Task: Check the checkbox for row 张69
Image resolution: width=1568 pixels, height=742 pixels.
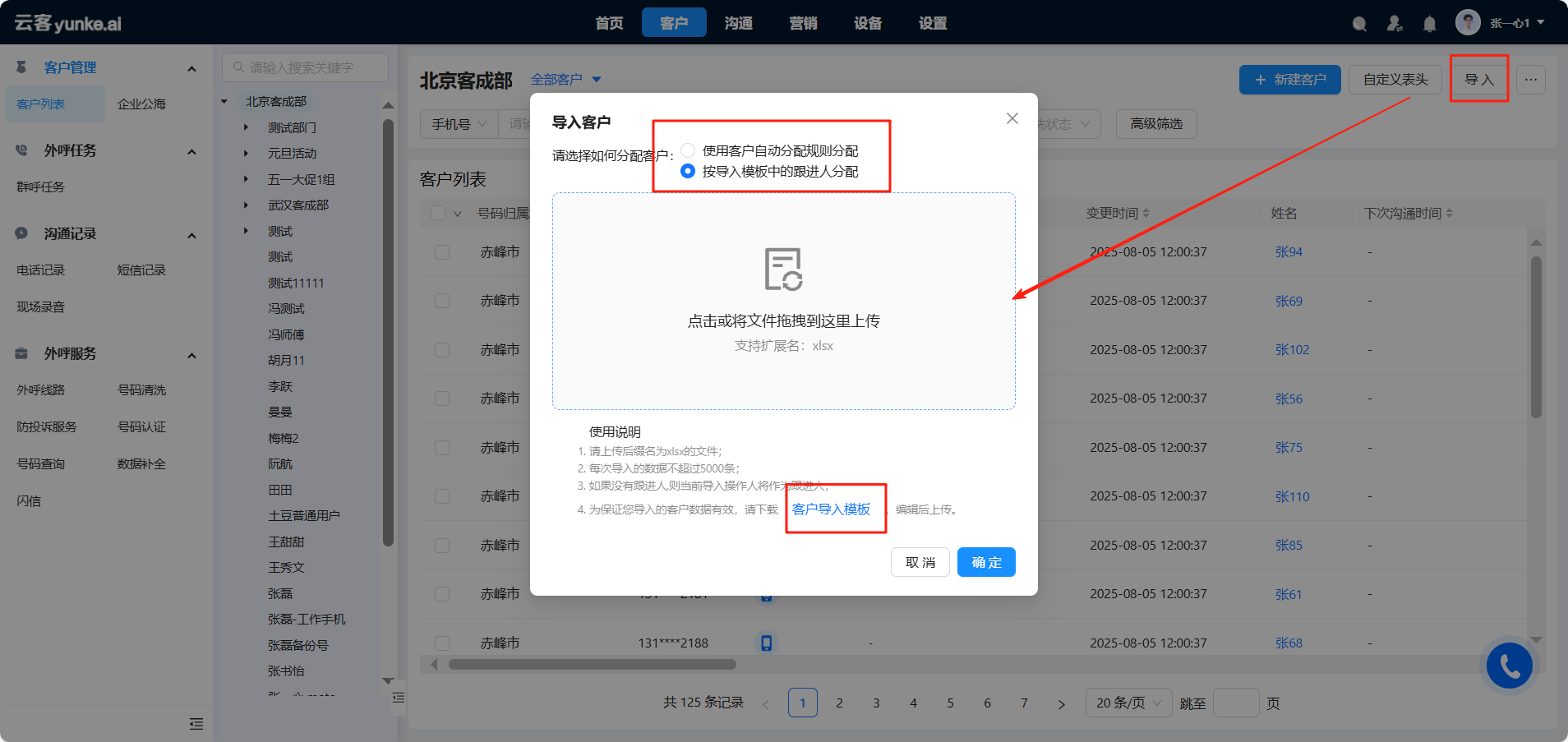Action: tap(442, 301)
